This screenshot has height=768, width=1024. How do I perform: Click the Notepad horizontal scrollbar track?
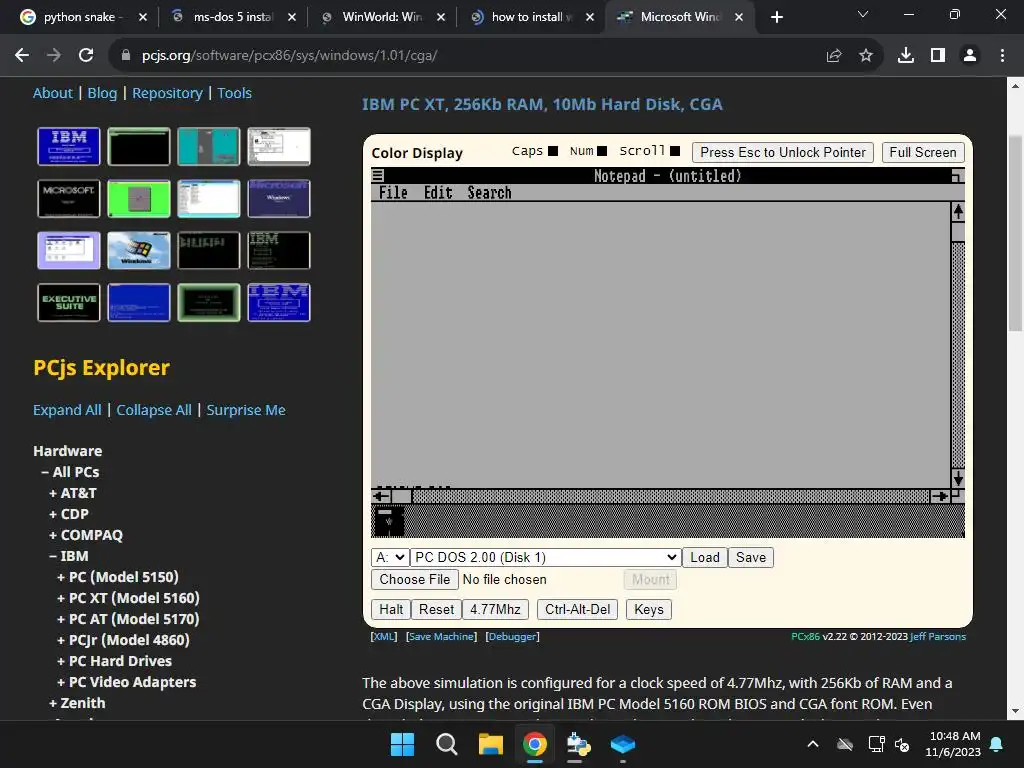click(x=671, y=496)
